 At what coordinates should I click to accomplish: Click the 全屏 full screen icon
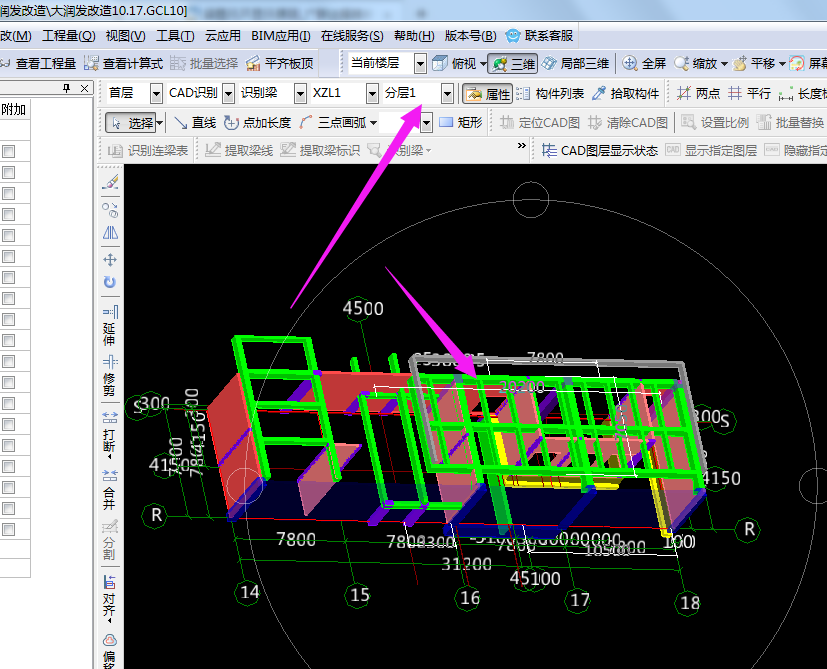[643, 64]
